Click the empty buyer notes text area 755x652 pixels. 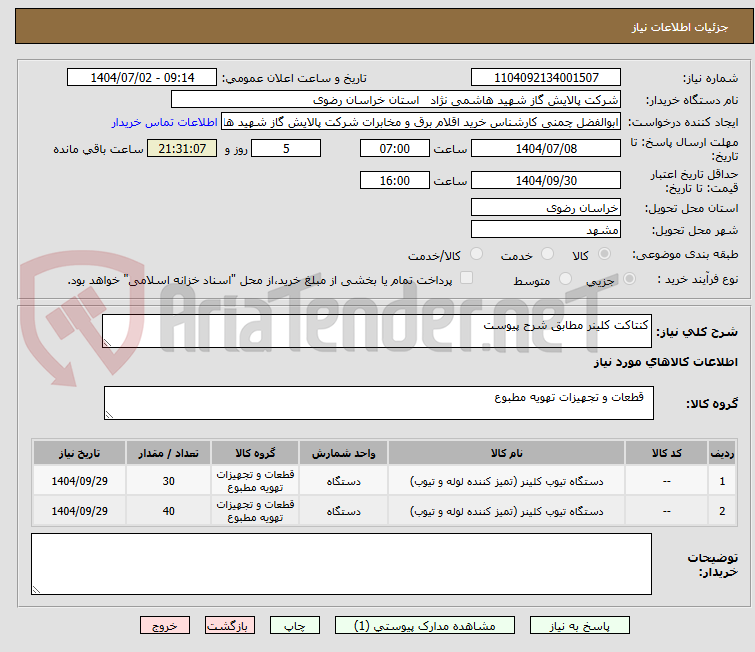[x=341, y=564]
